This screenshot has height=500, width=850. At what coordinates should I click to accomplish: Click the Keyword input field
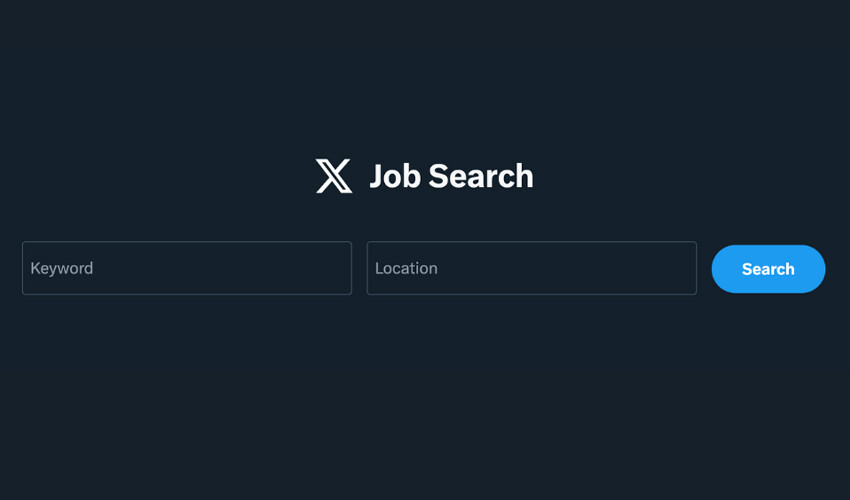(187, 268)
